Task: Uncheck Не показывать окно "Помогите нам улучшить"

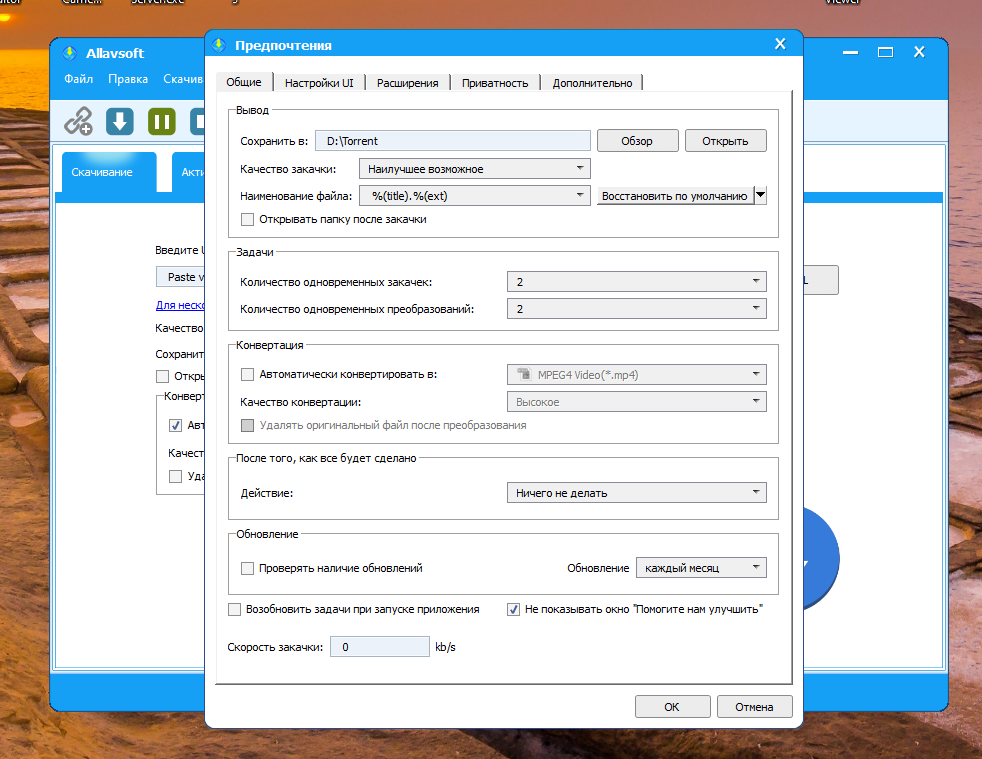Action: point(514,608)
